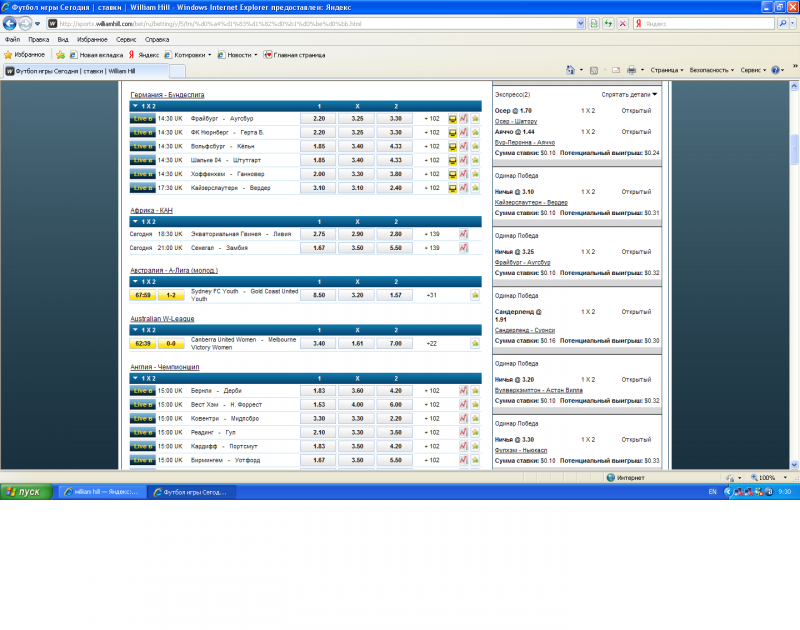The height and width of the screenshot is (630, 800).
Task: Favorite the Sydney FC Youth match star
Action: pyautogui.click(x=475, y=295)
